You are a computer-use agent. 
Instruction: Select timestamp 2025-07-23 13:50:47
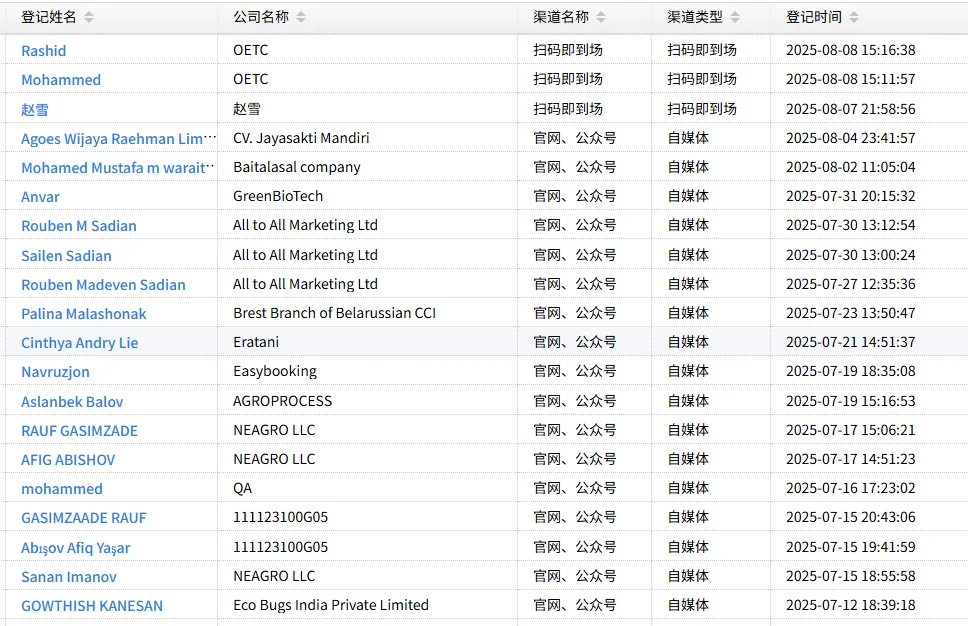[x=850, y=312]
